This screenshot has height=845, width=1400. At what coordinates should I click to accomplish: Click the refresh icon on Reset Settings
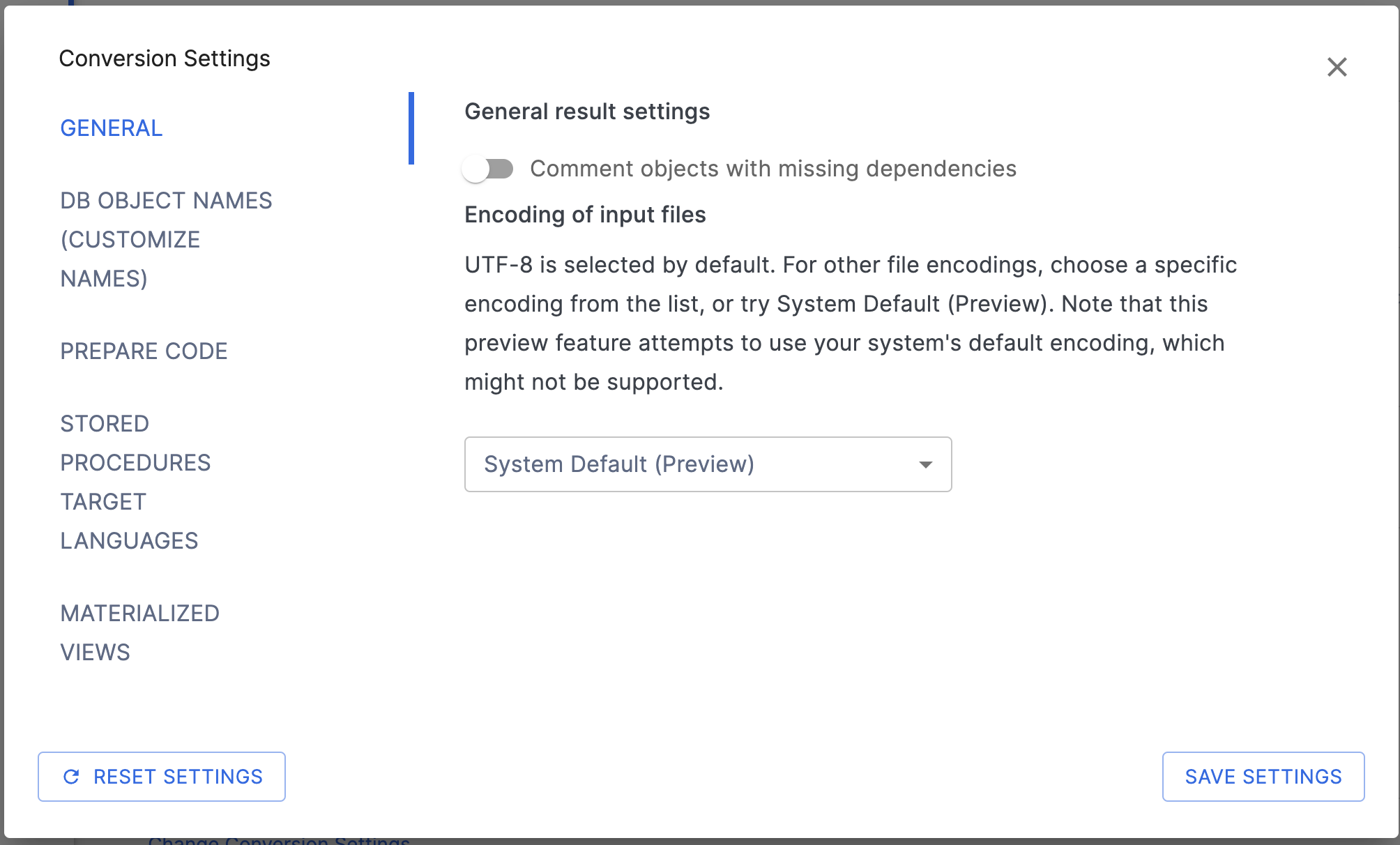tap(70, 777)
